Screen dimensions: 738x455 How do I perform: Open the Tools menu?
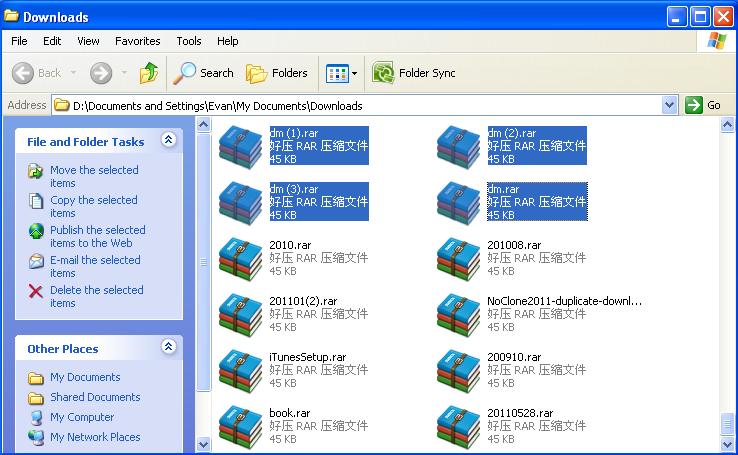(189, 41)
